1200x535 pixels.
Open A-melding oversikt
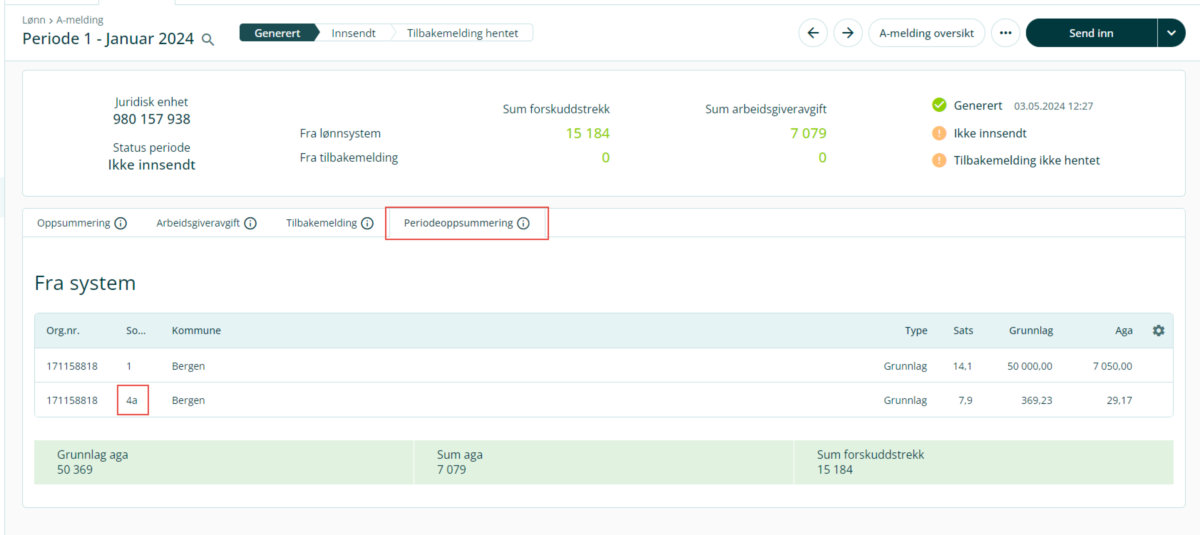tap(926, 33)
